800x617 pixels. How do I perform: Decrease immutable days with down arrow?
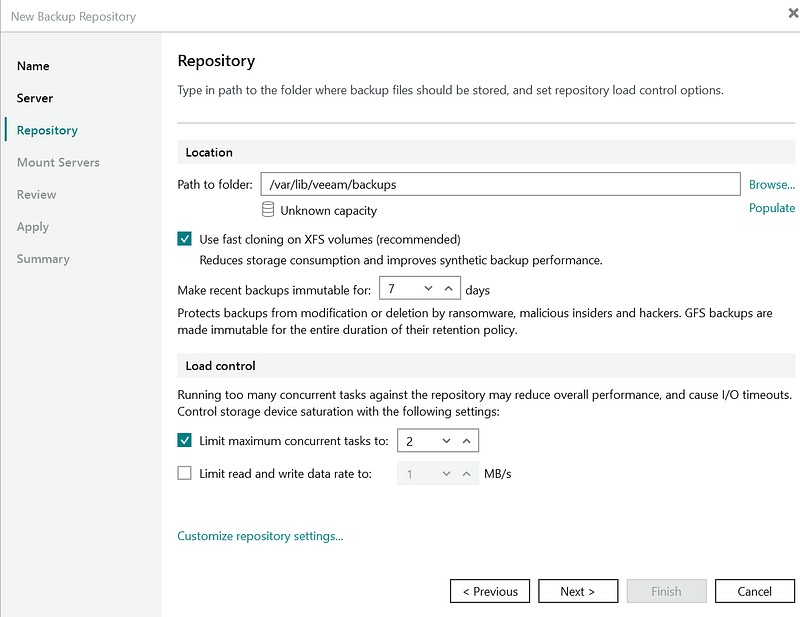(428, 289)
